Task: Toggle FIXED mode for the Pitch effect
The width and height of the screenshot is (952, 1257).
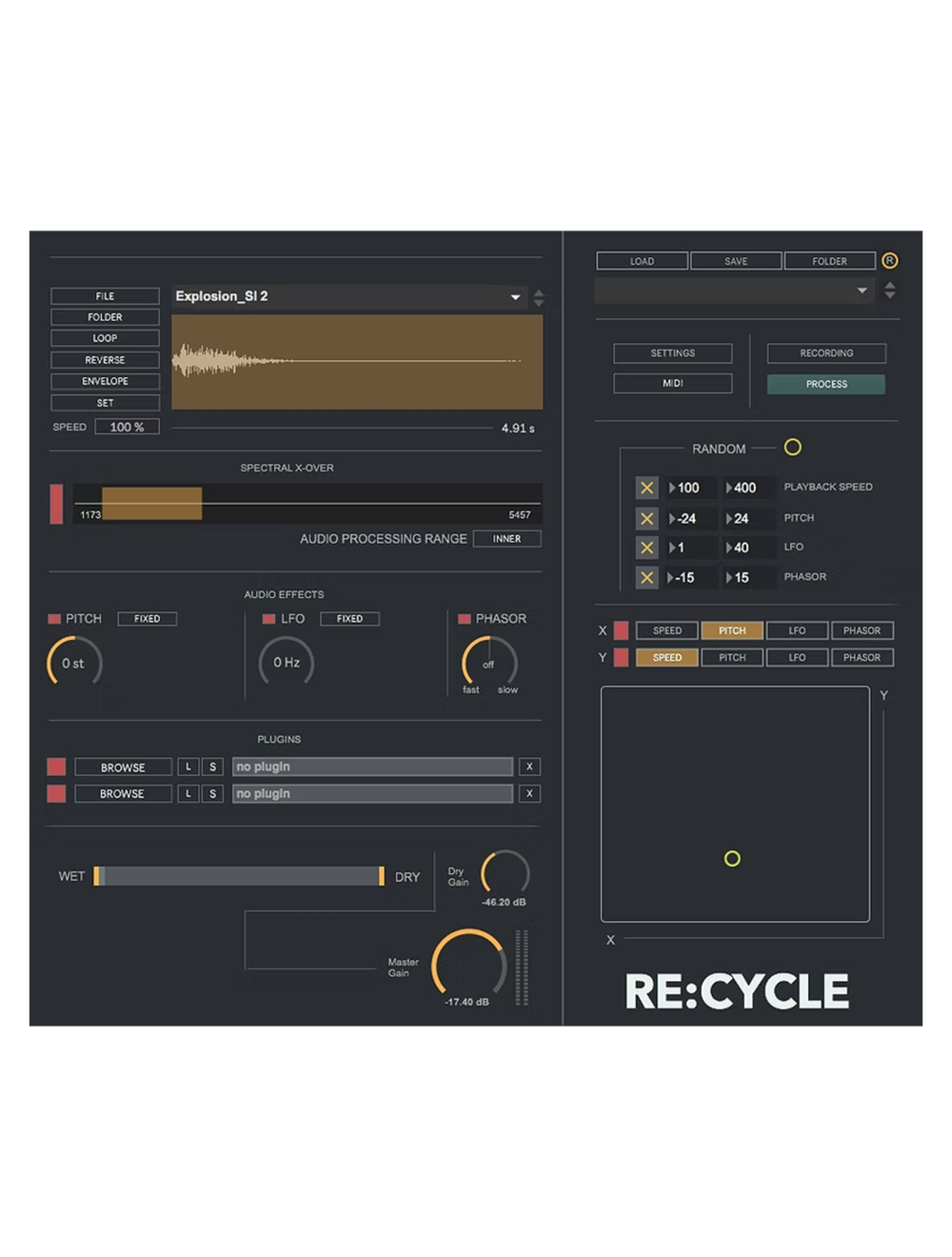Action: [x=147, y=618]
